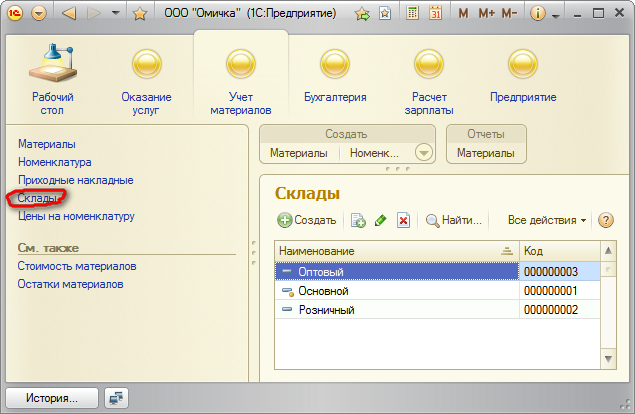635x414 pixels.
Task: Open Материалы report under Отчеты
Action: coord(486,153)
